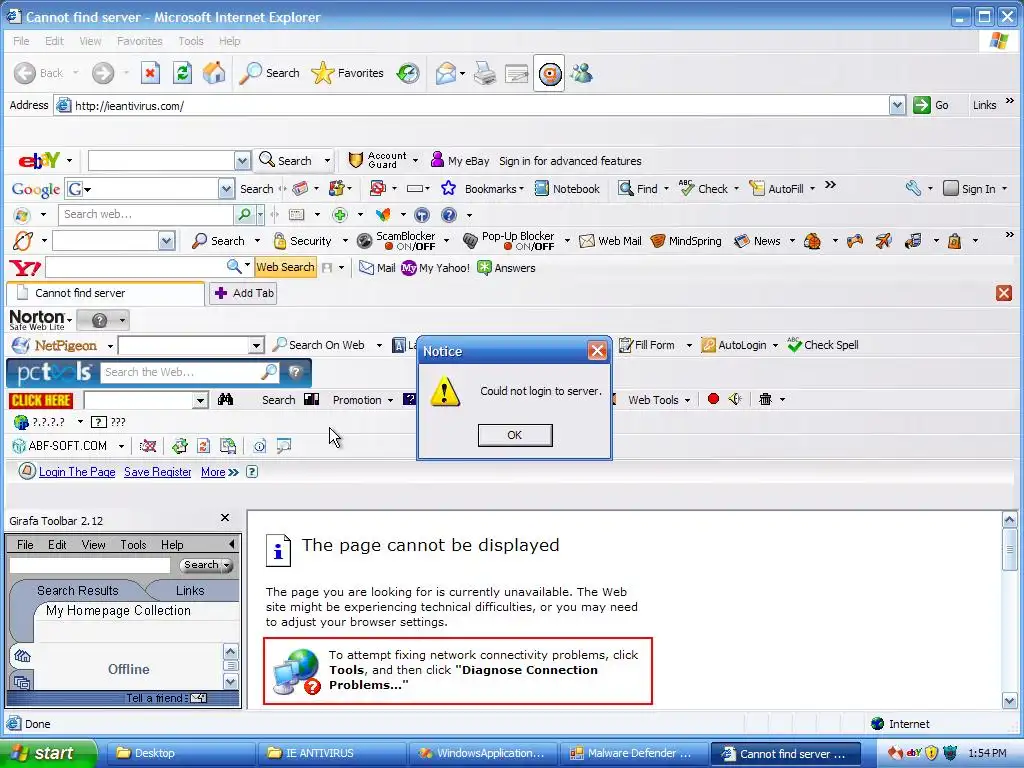The height and width of the screenshot is (768, 1024).
Task: Close the Girafa Toolbar panel
Action: pyautogui.click(x=225, y=517)
